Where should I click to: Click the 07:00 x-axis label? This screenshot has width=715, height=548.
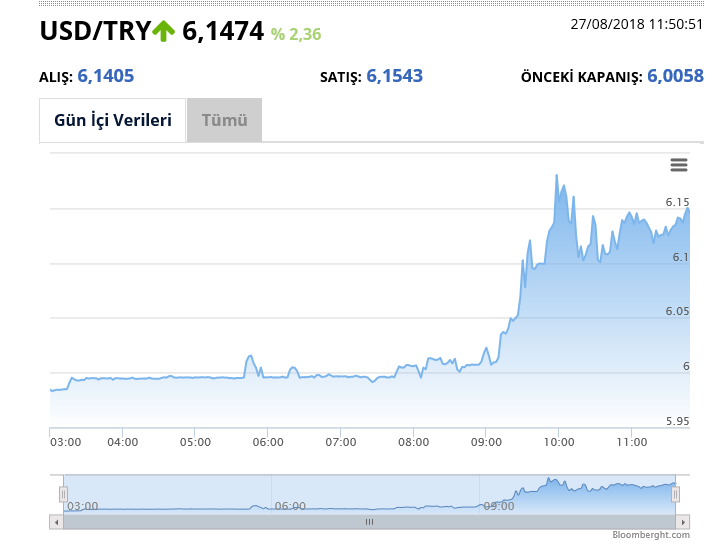341,442
